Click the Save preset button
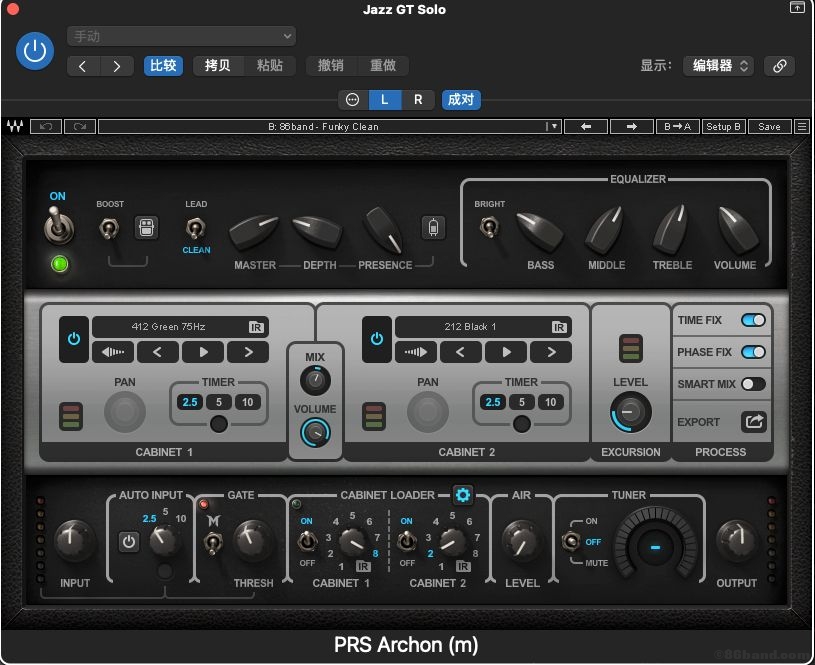The image size is (815, 665). coord(769,127)
